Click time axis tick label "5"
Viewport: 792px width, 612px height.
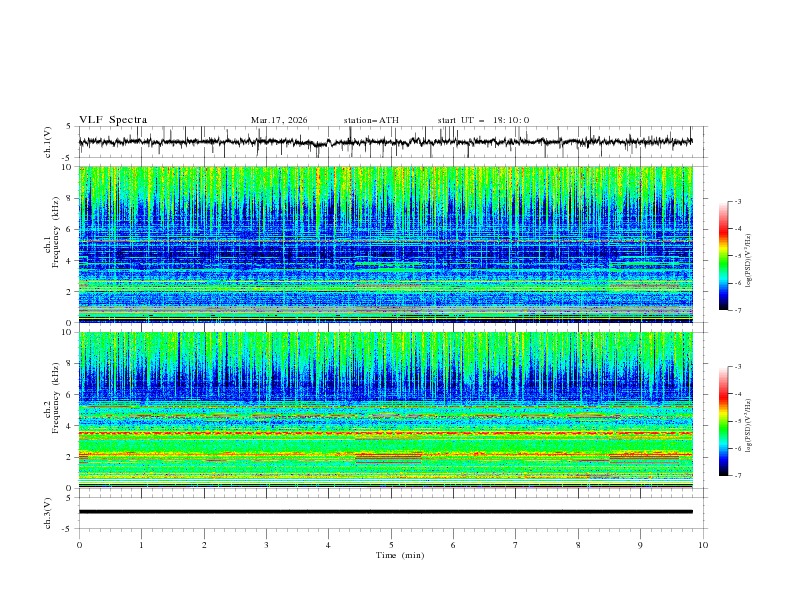(391, 545)
